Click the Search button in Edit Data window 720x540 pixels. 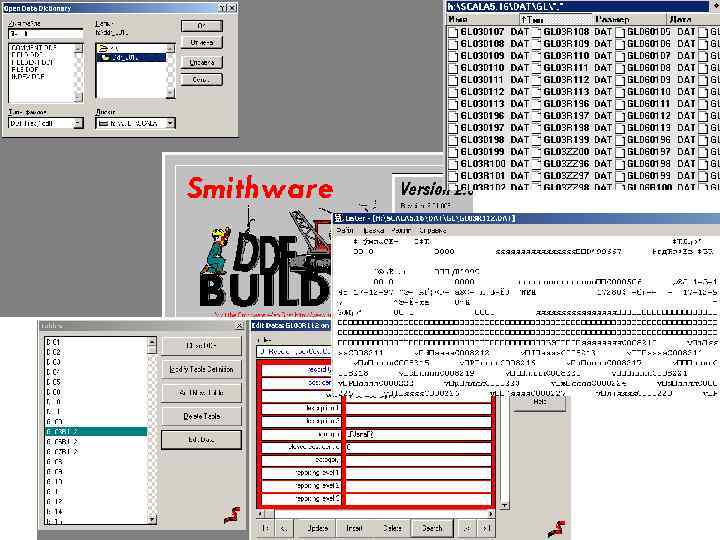(432, 528)
